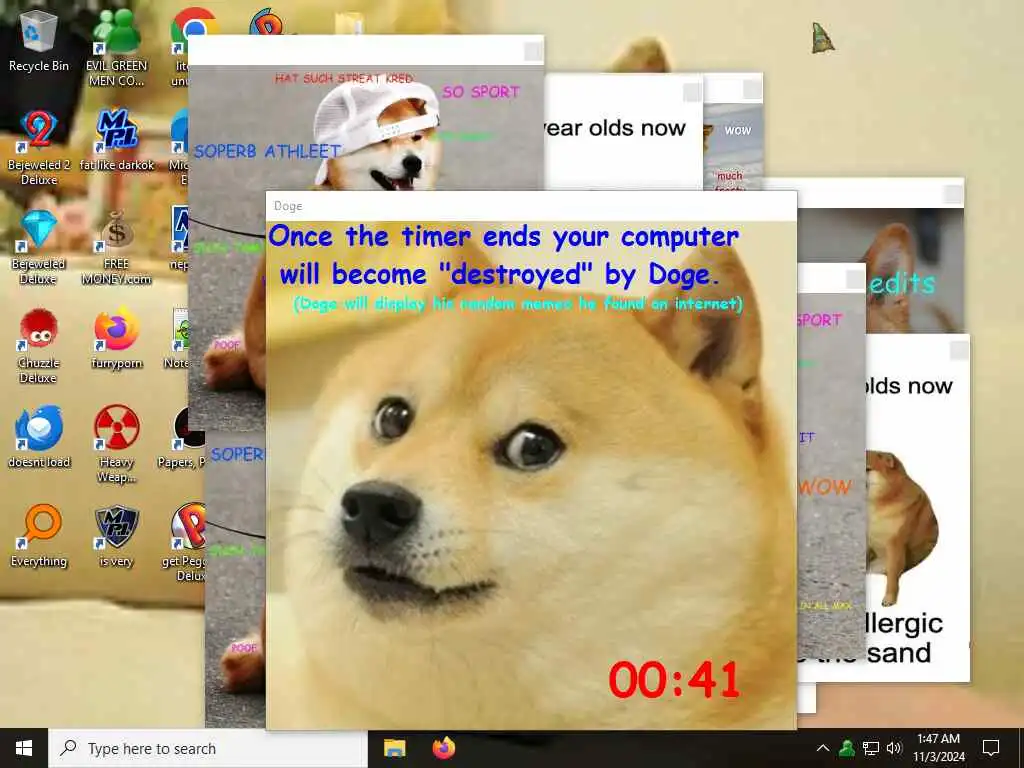Click the FREE MONEY.com money bag icon

pos(116,247)
